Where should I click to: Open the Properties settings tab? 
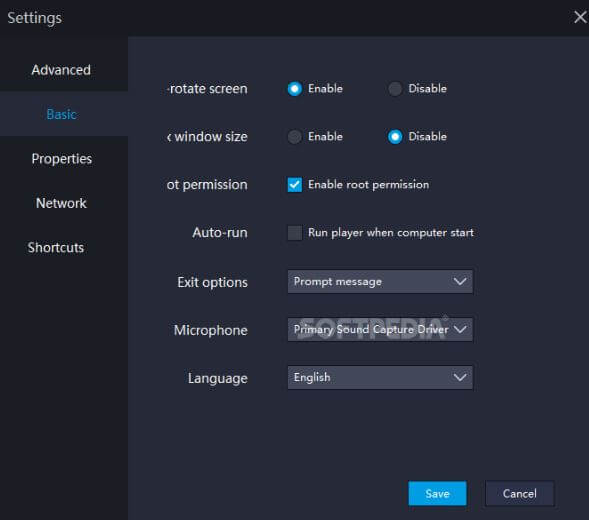click(x=61, y=159)
